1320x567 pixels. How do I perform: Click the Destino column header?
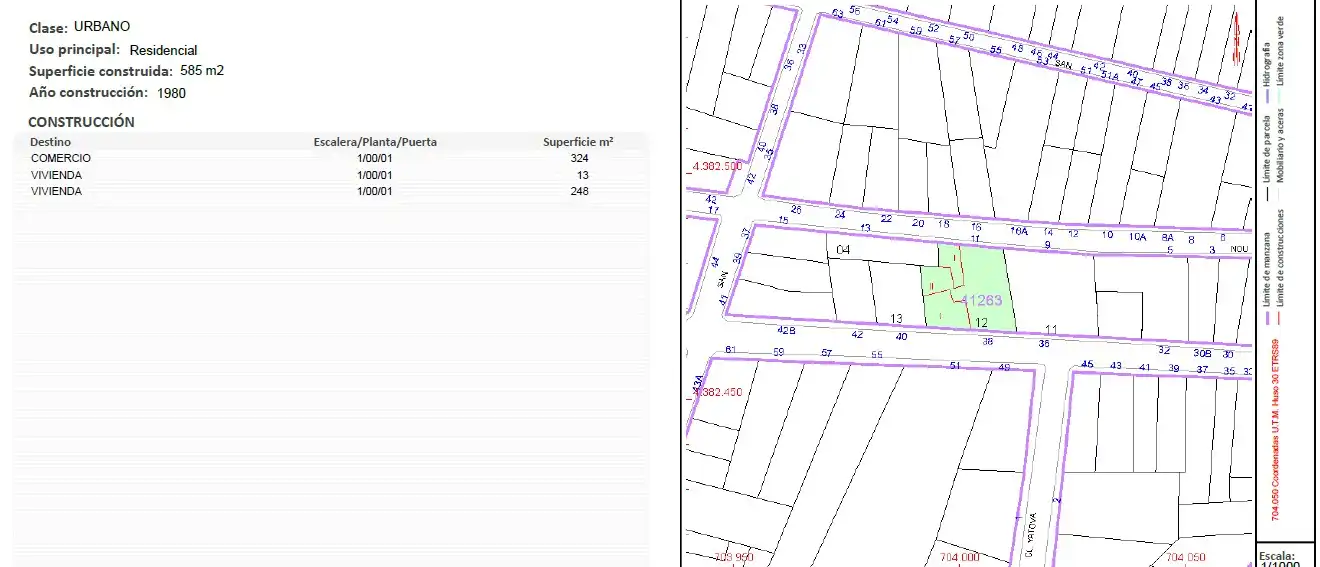point(50,142)
